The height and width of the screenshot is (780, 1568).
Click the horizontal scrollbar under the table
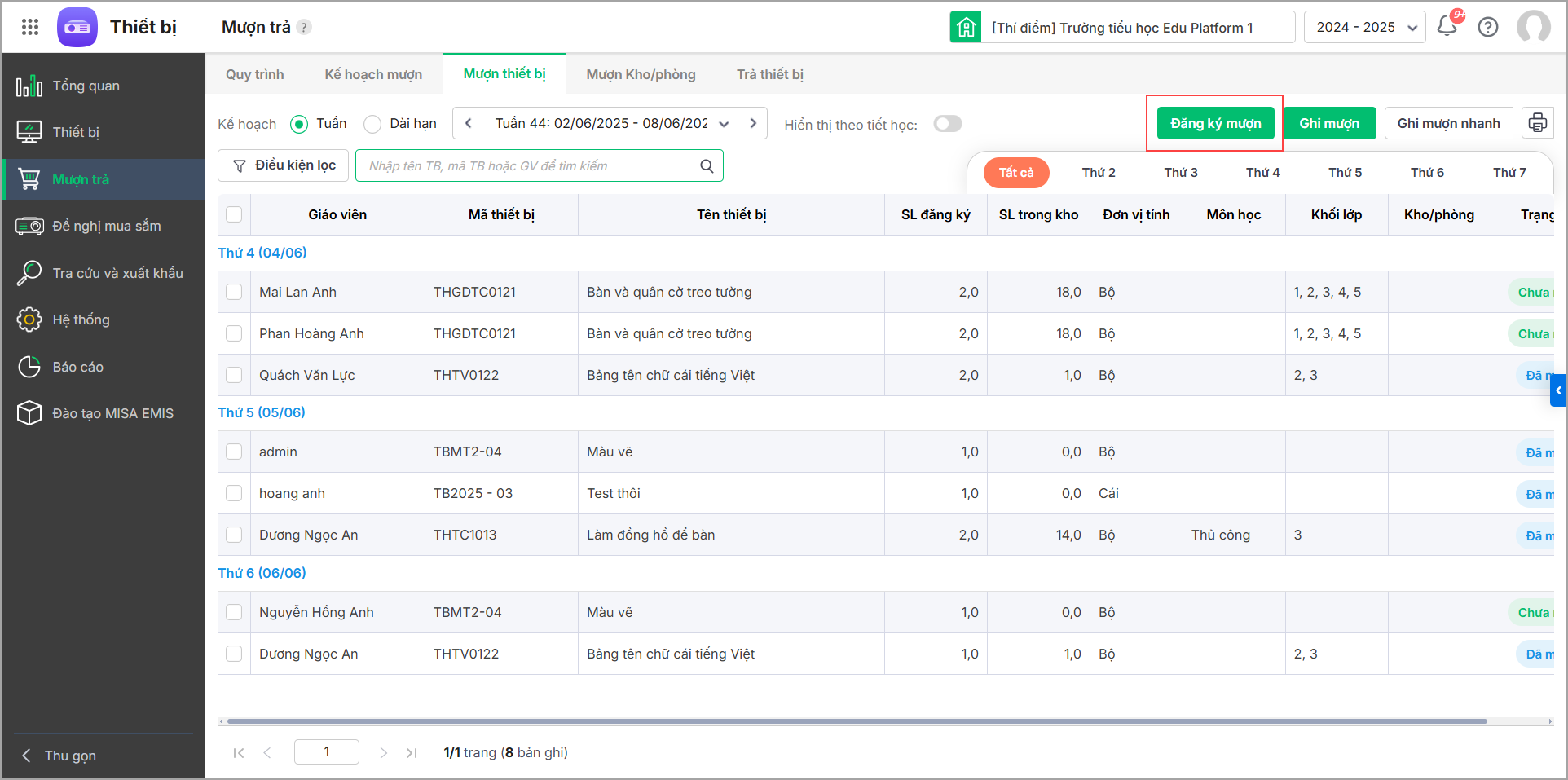point(856,721)
